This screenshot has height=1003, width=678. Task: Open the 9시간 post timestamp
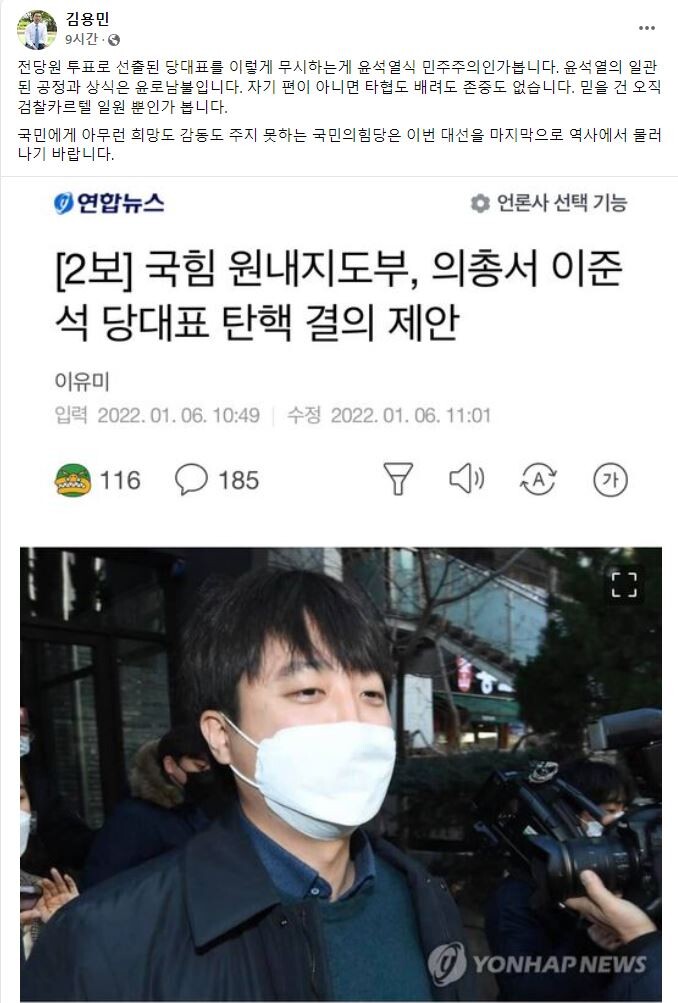(x=81, y=40)
